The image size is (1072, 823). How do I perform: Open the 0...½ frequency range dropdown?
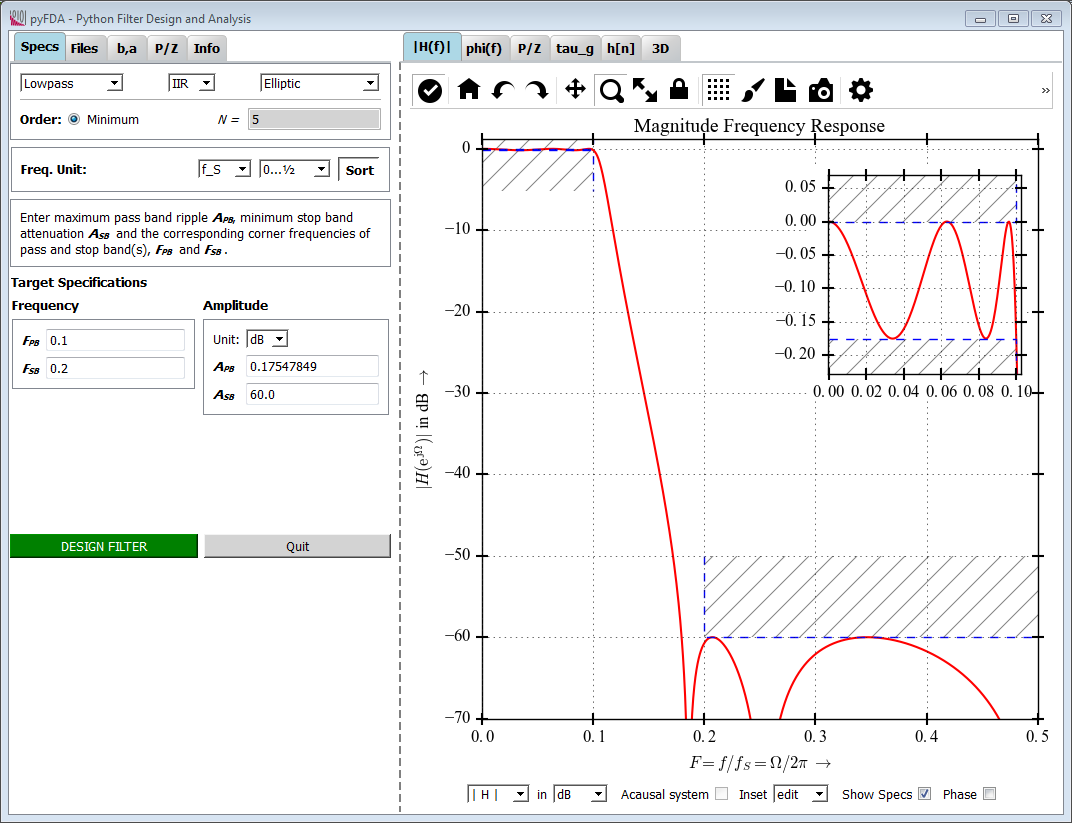[x=295, y=170]
